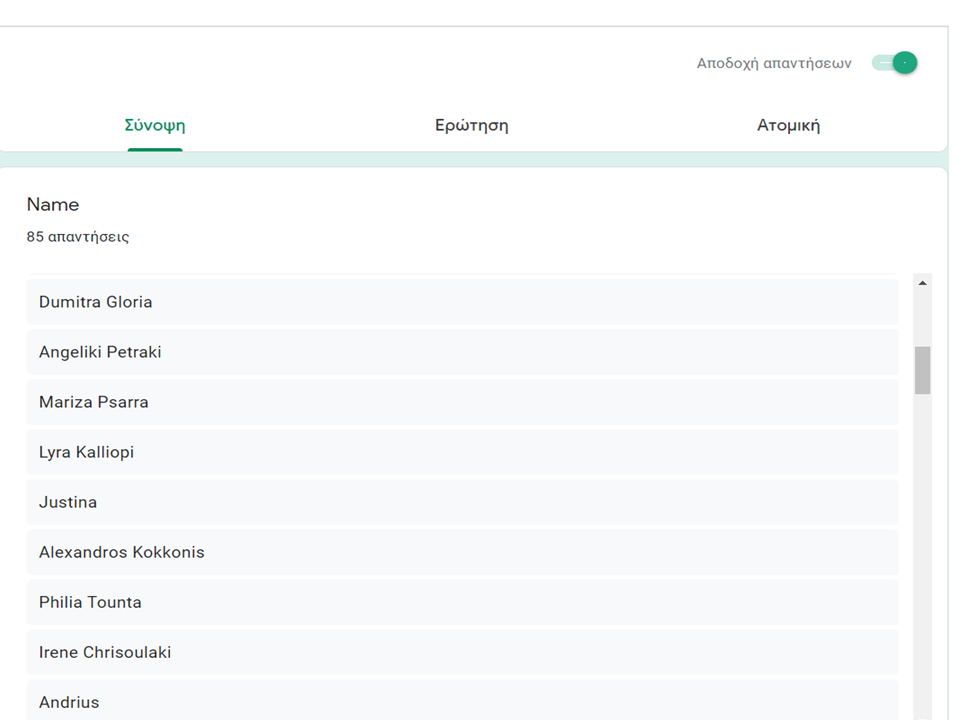The image size is (960, 720).
Task: Select the Ατομική tab
Action: click(788, 126)
